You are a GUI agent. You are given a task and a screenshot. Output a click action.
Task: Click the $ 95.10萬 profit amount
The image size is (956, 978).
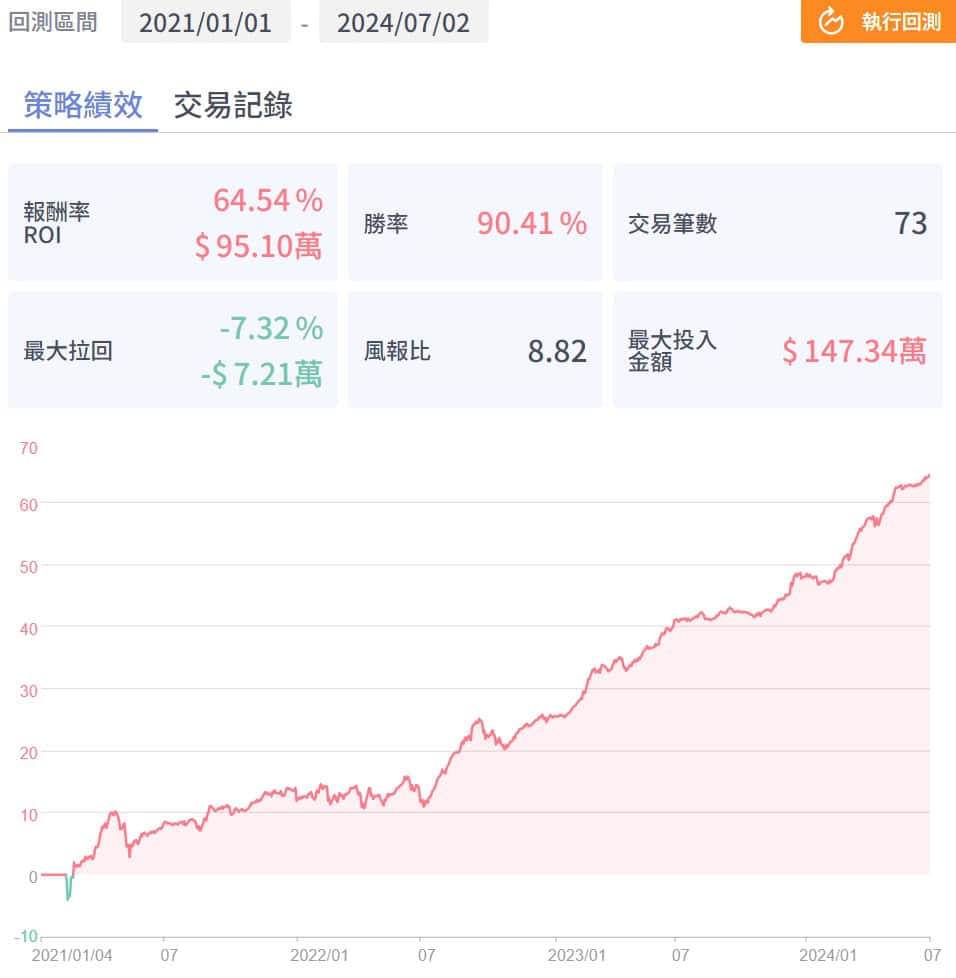(258, 246)
